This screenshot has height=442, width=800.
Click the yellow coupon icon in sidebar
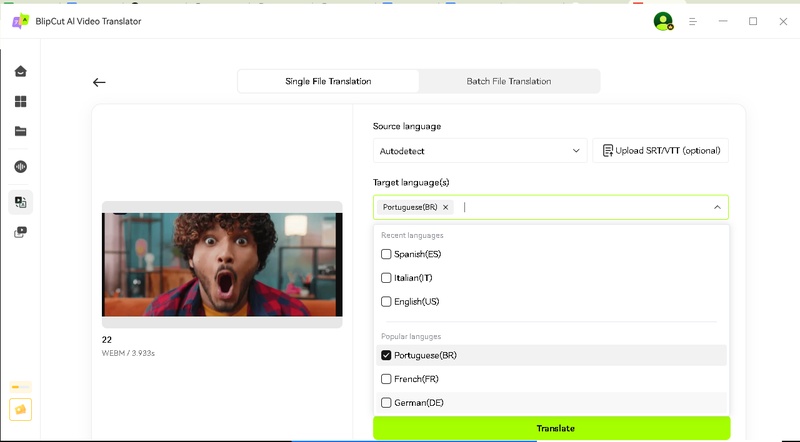[x=20, y=409]
